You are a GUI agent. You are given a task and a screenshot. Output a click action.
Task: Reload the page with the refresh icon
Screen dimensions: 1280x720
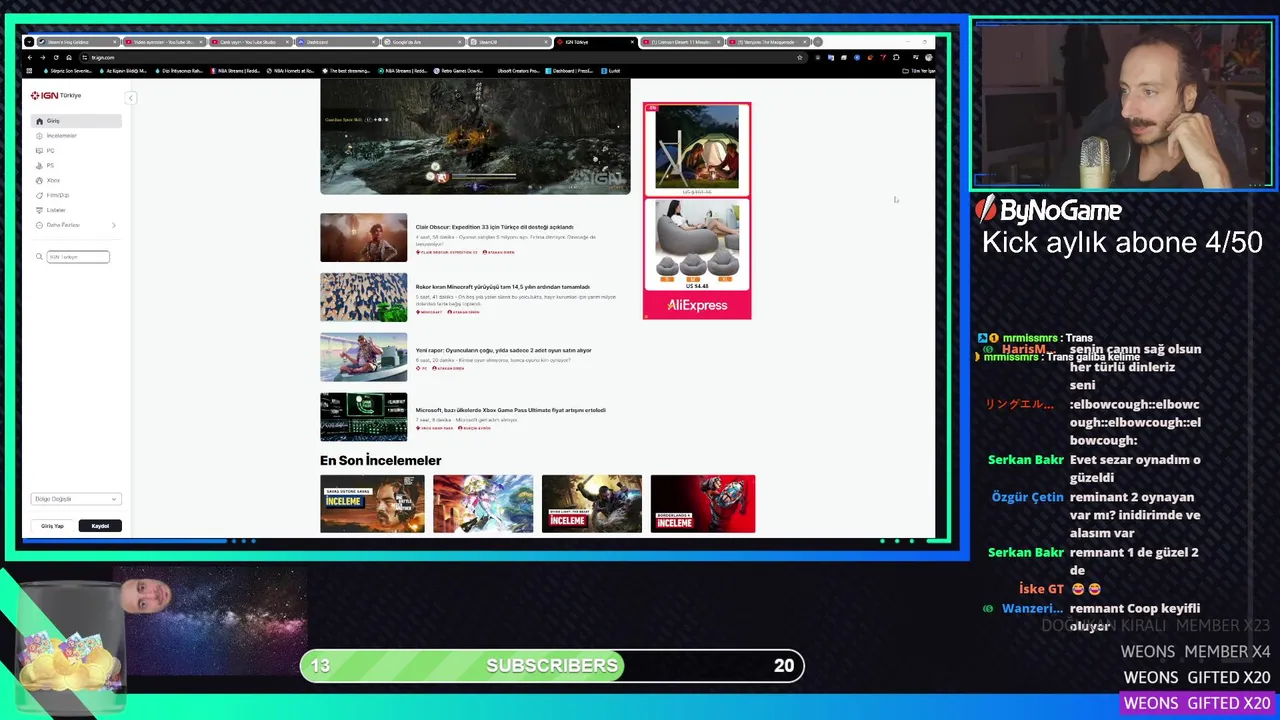pyautogui.click(x=55, y=57)
